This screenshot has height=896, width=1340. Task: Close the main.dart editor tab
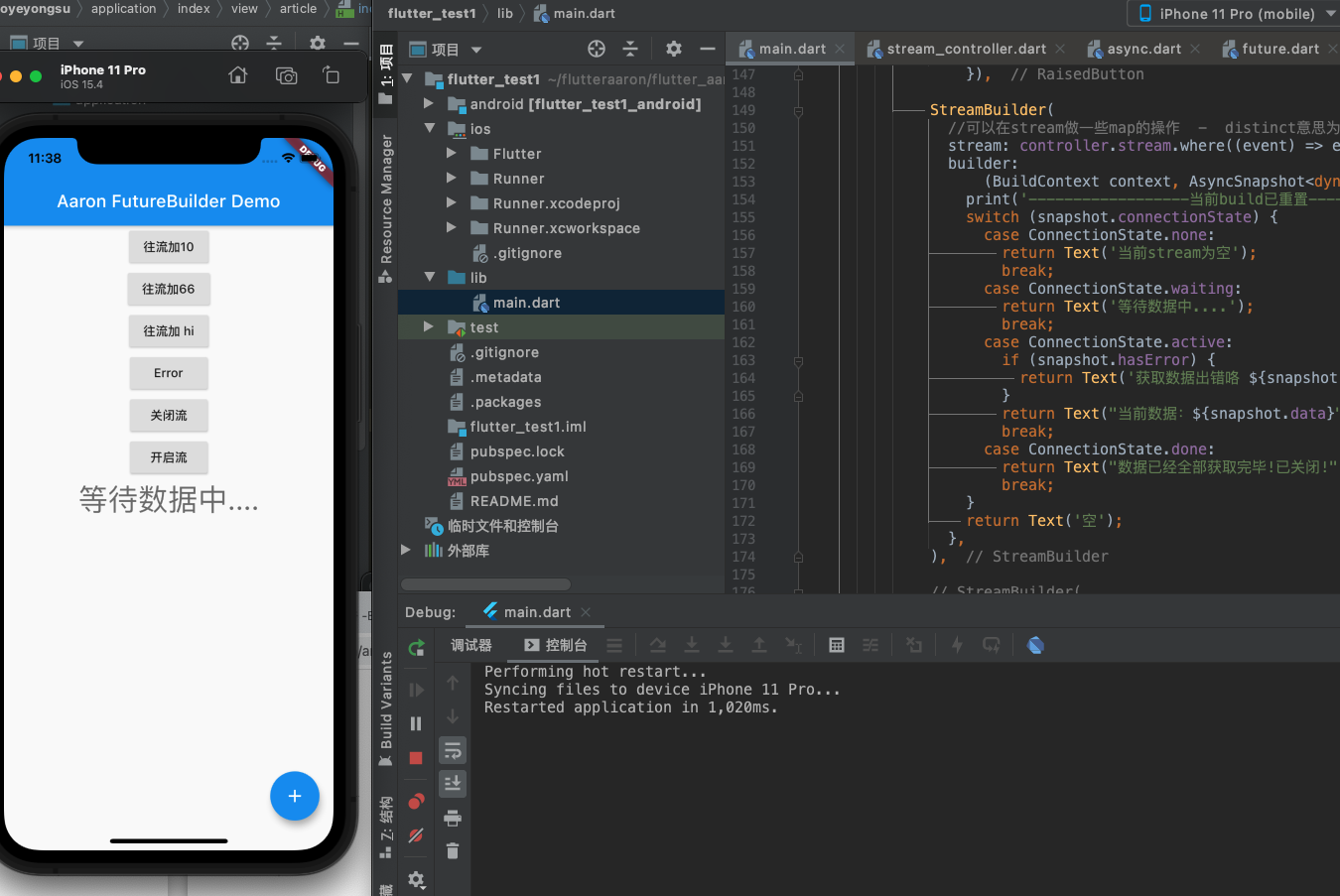point(840,49)
